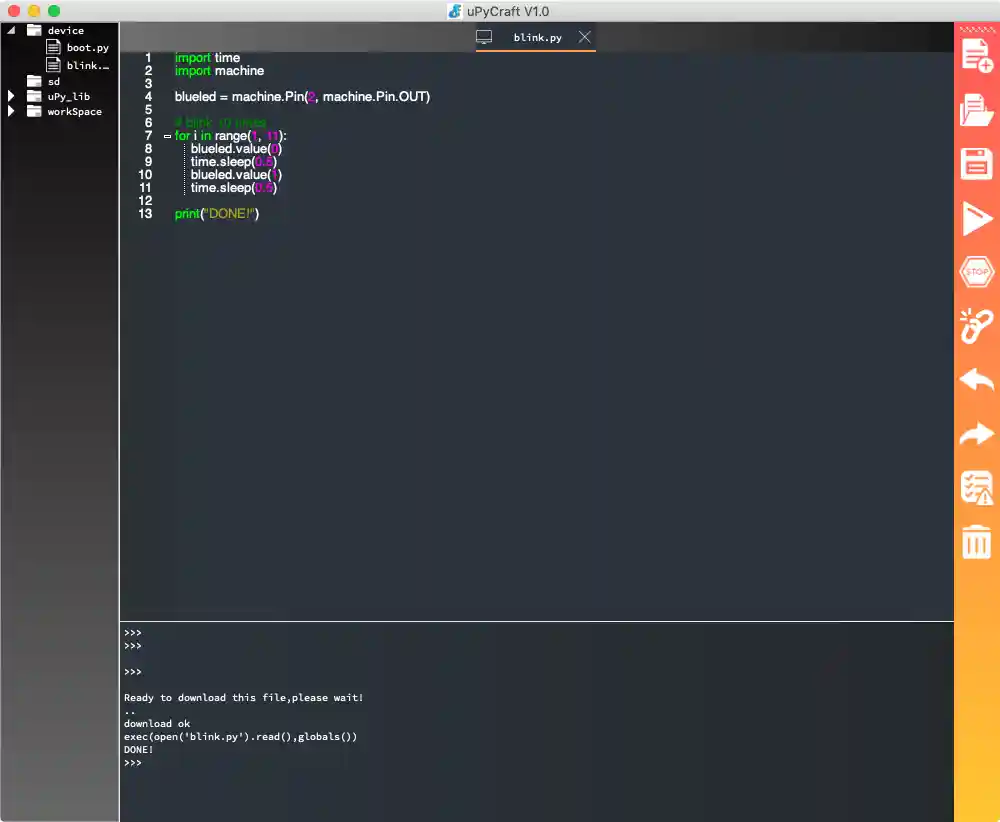Open boot.py from the device tree
The height and width of the screenshot is (822, 1000).
tap(86, 46)
